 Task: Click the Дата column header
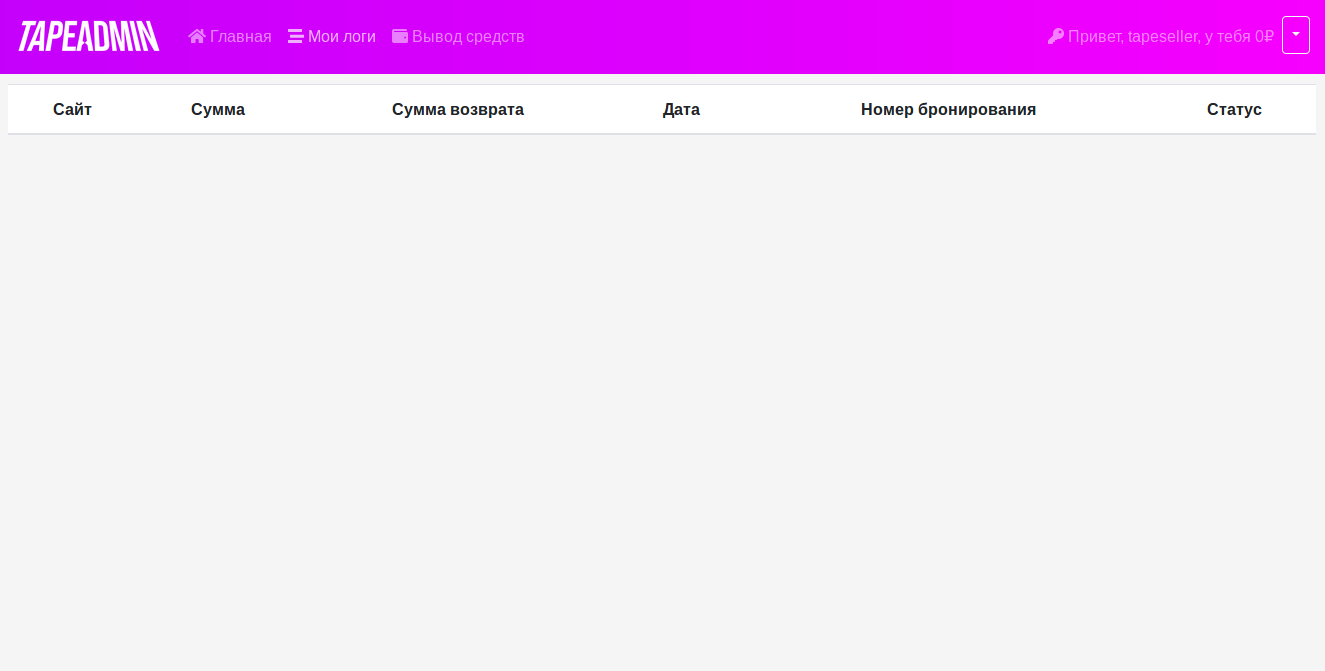[x=681, y=109]
